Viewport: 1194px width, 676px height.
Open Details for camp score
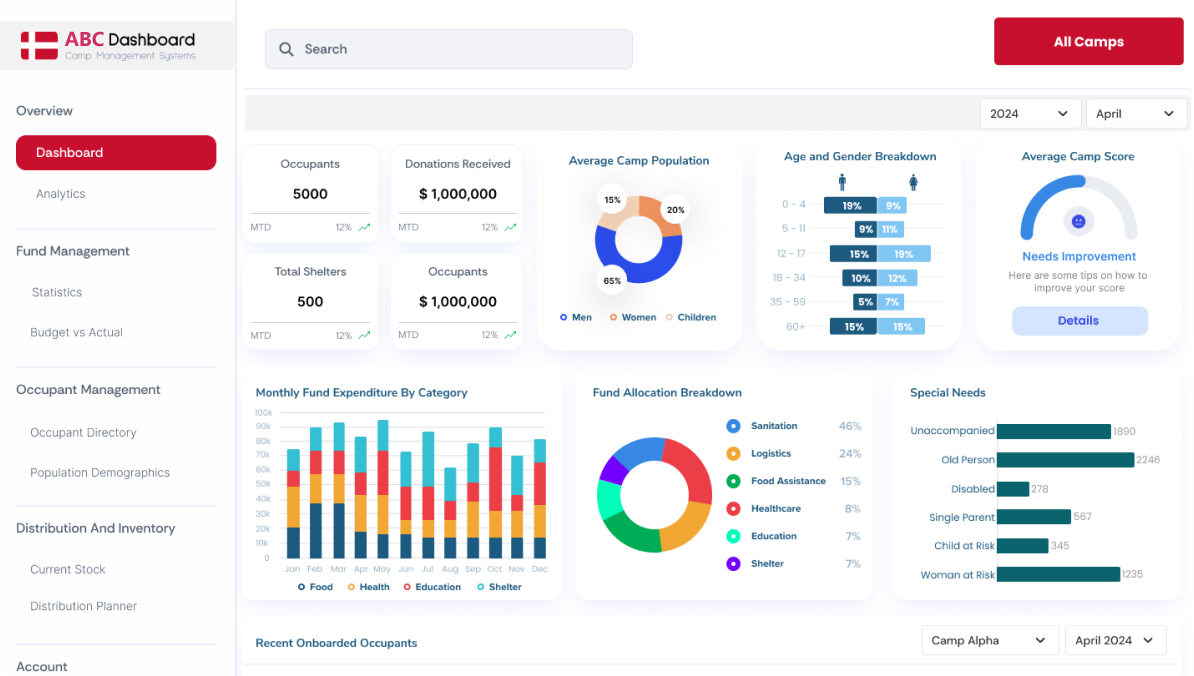[1078, 321]
